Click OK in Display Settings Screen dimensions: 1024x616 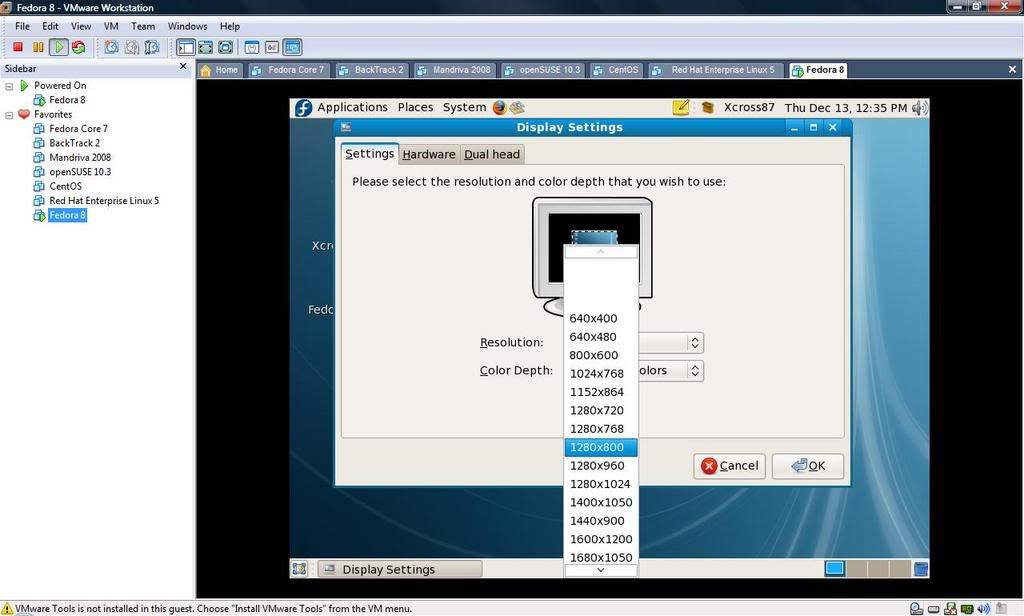tap(808, 466)
